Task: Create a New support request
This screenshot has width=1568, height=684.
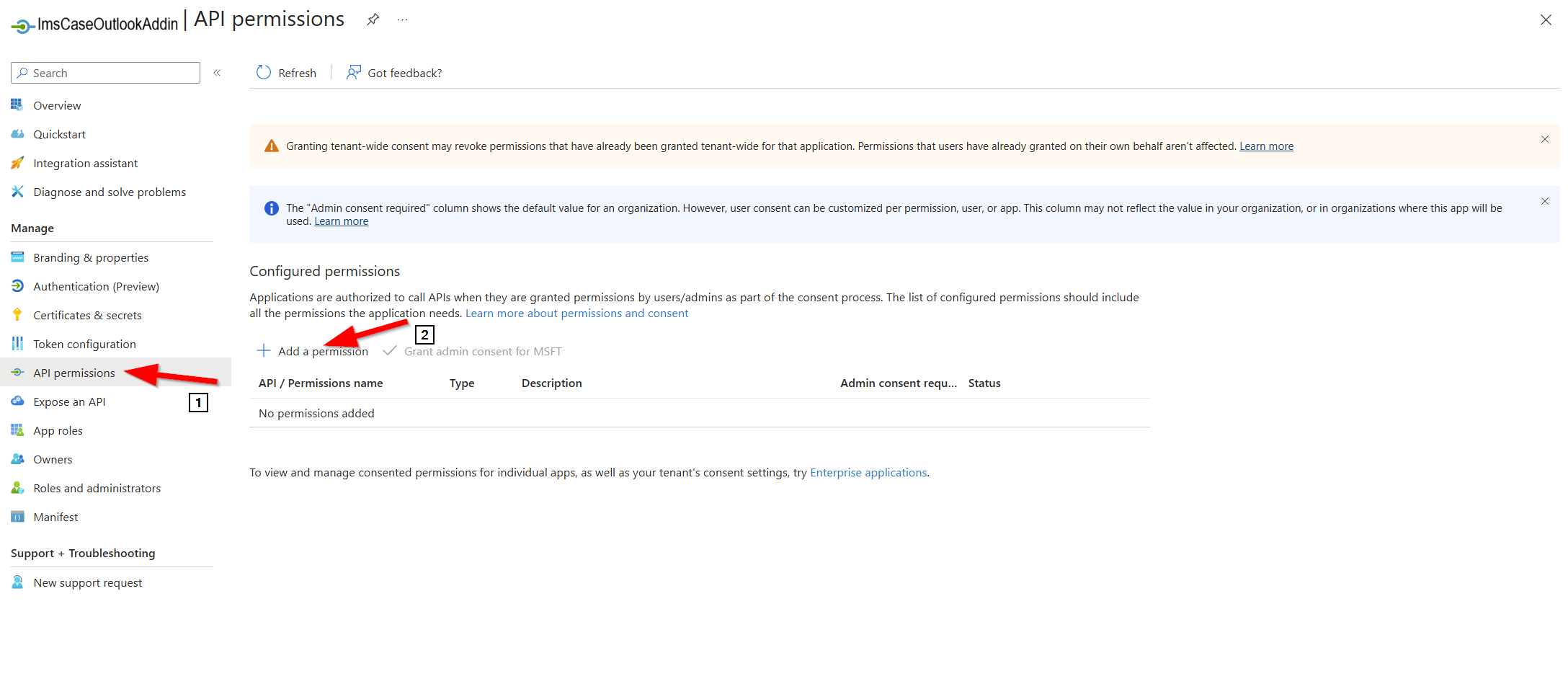Action: tap(87, 582)
